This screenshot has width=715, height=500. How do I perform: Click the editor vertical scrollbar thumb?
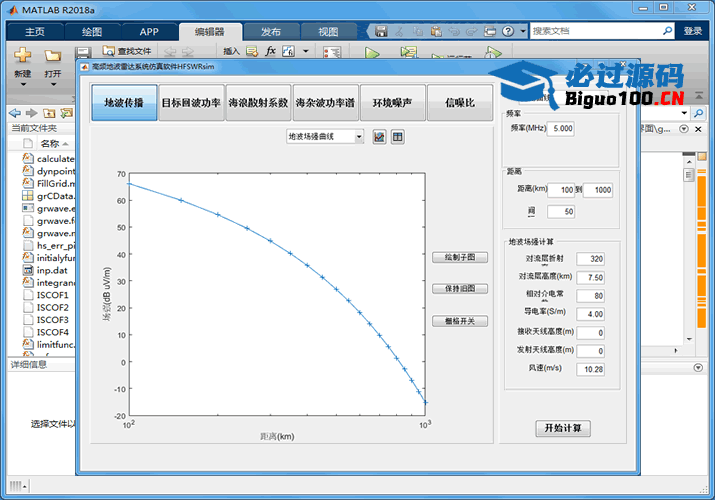pos(689,175)
